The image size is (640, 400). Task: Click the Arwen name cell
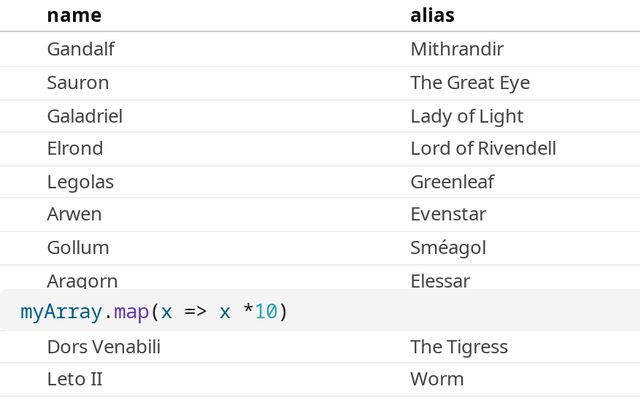coord(74,214)
